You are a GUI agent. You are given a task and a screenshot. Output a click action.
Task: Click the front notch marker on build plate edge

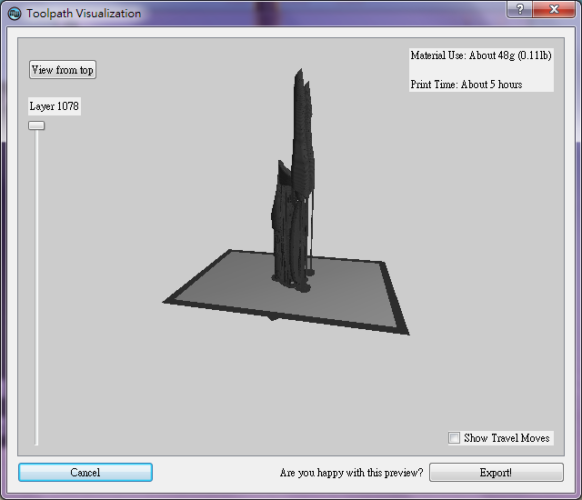point(273,317)
